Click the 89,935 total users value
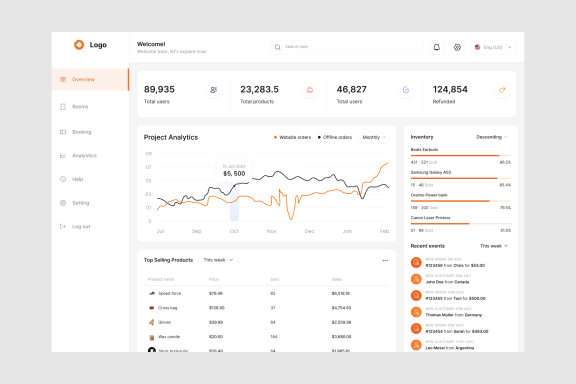This screenshot has height=384, width=576. tap(159, 89)
